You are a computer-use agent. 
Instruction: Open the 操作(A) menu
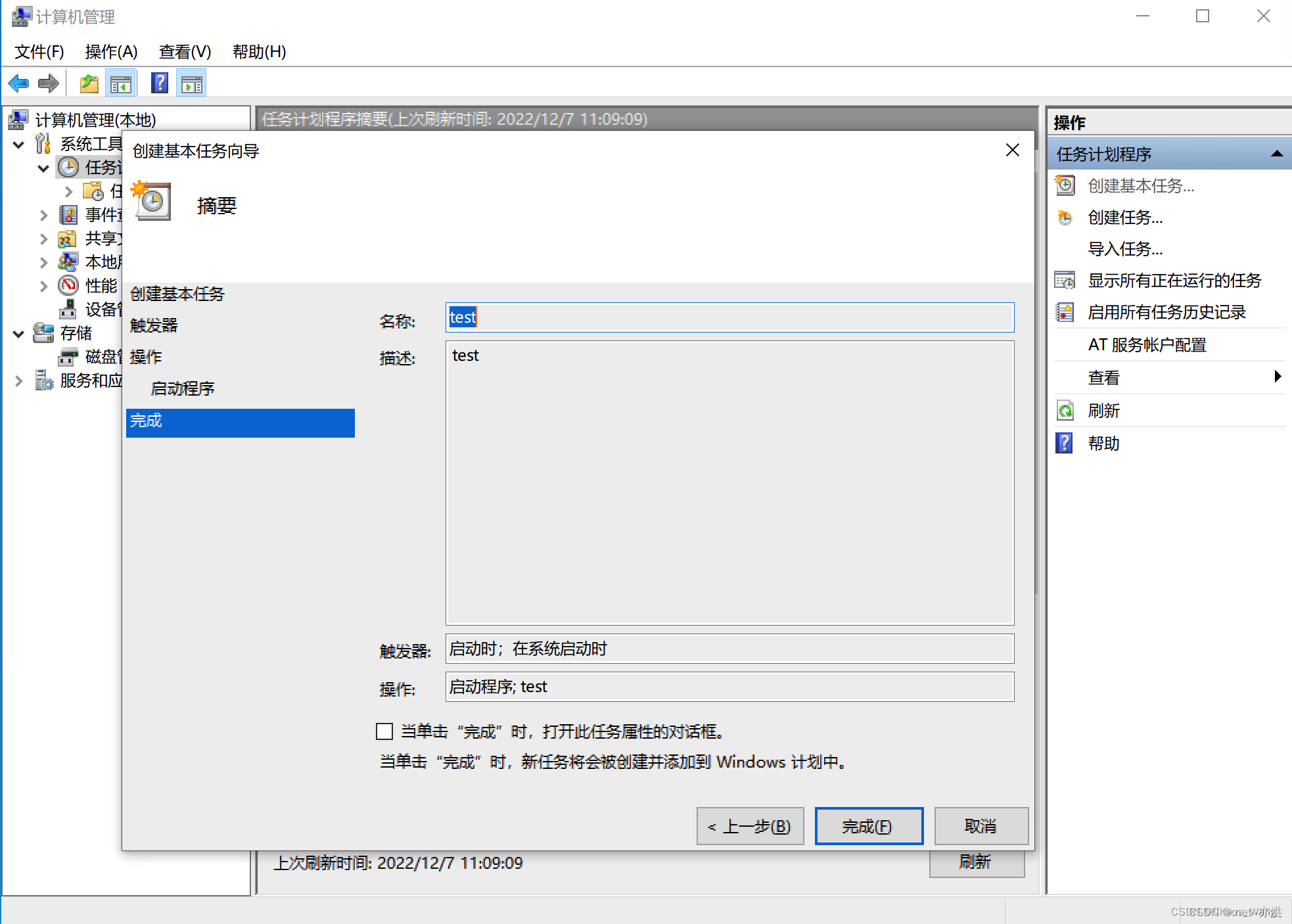click(x=111, y=51)
